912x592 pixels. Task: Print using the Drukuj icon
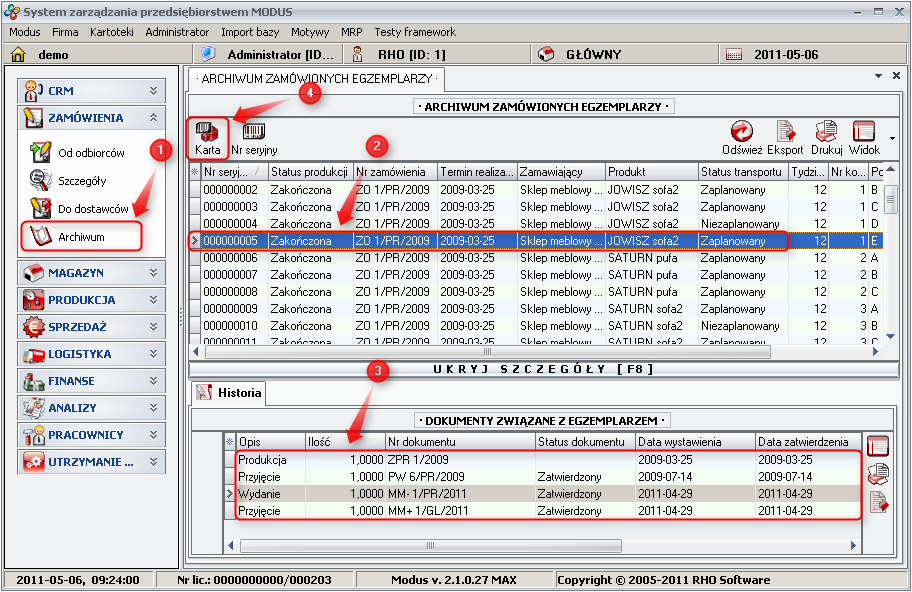(826, 137)
